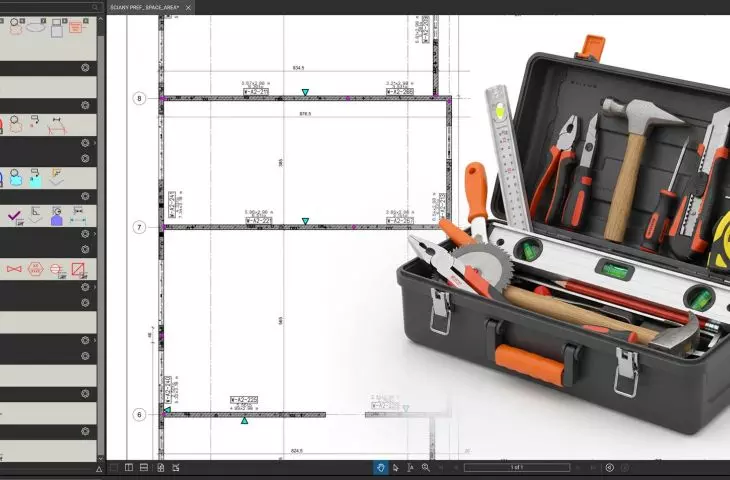
Task: Close the ŚCIANY PREF._SPACE_AREA document tab
Action: click(188, 7)
